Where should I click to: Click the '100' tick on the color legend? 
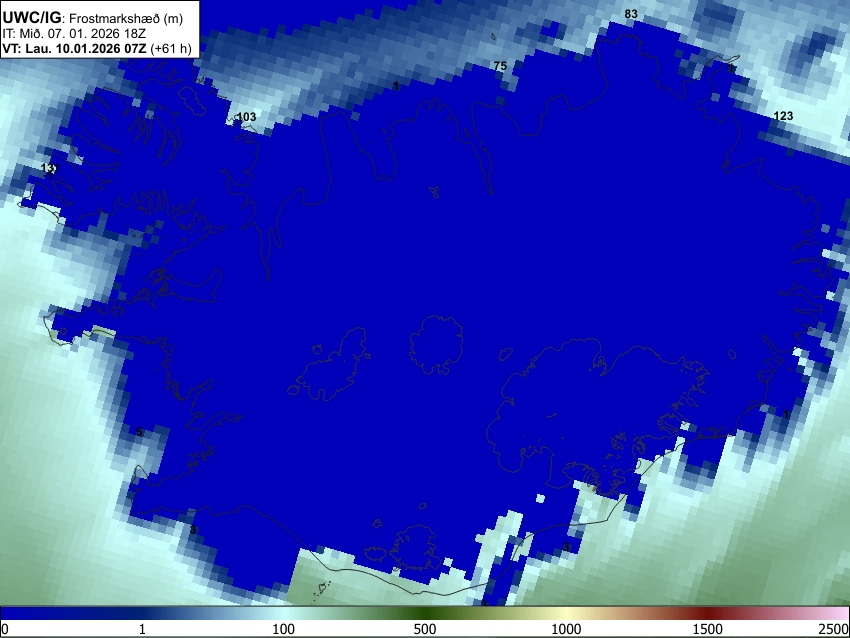pos(284,629)
